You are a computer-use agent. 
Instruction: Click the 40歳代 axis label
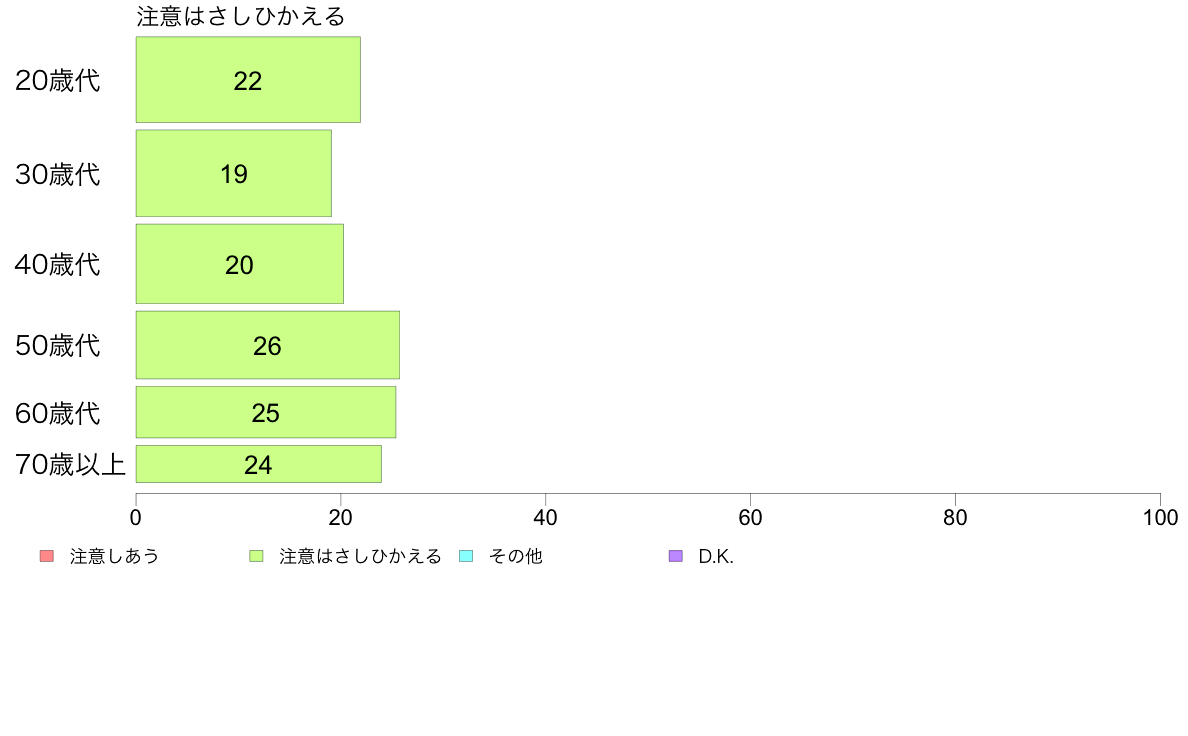[x=58, y=265]
